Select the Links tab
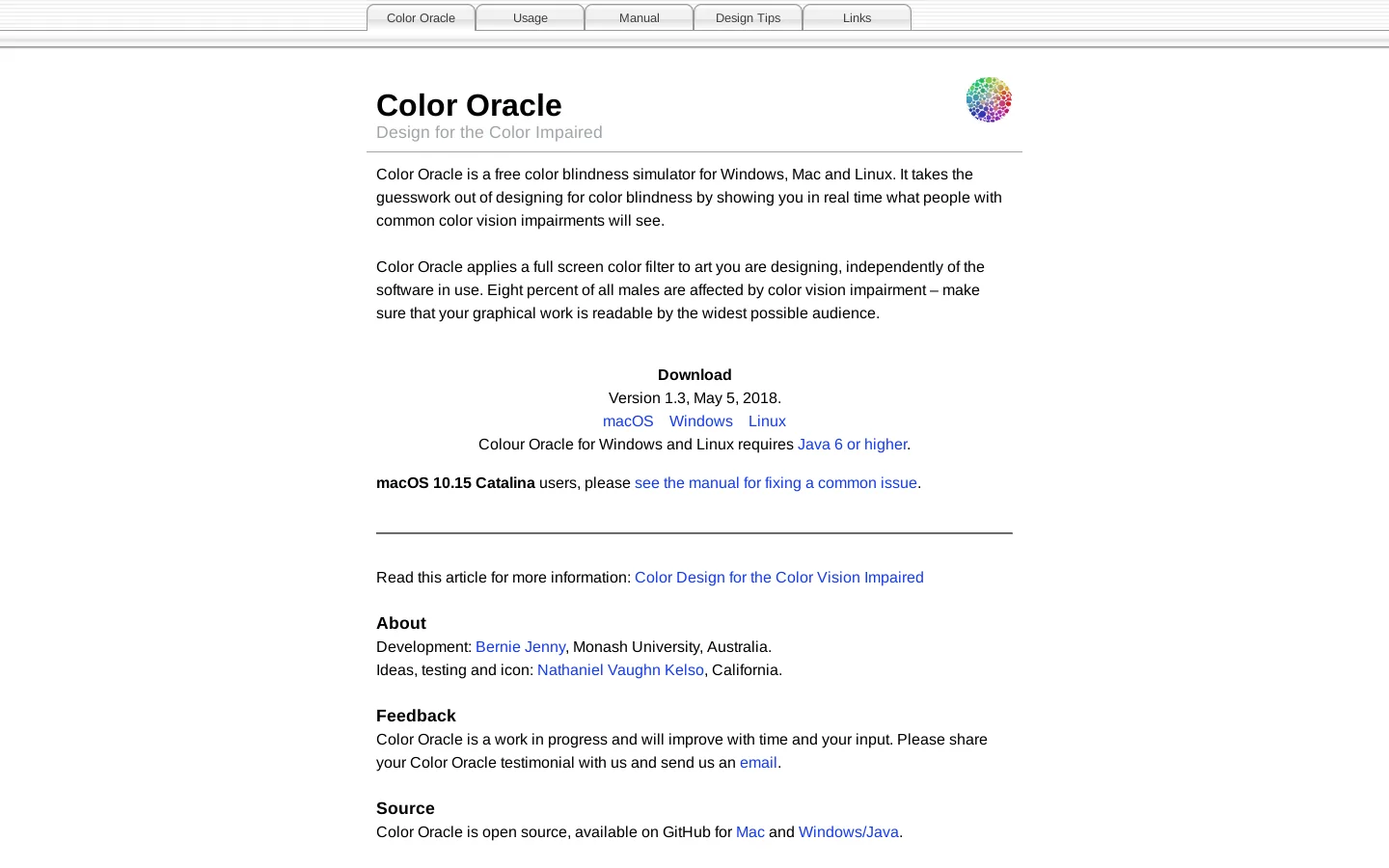Image resolution: width=1389 pixels, height=868 pixels. [x=857, y=17]
